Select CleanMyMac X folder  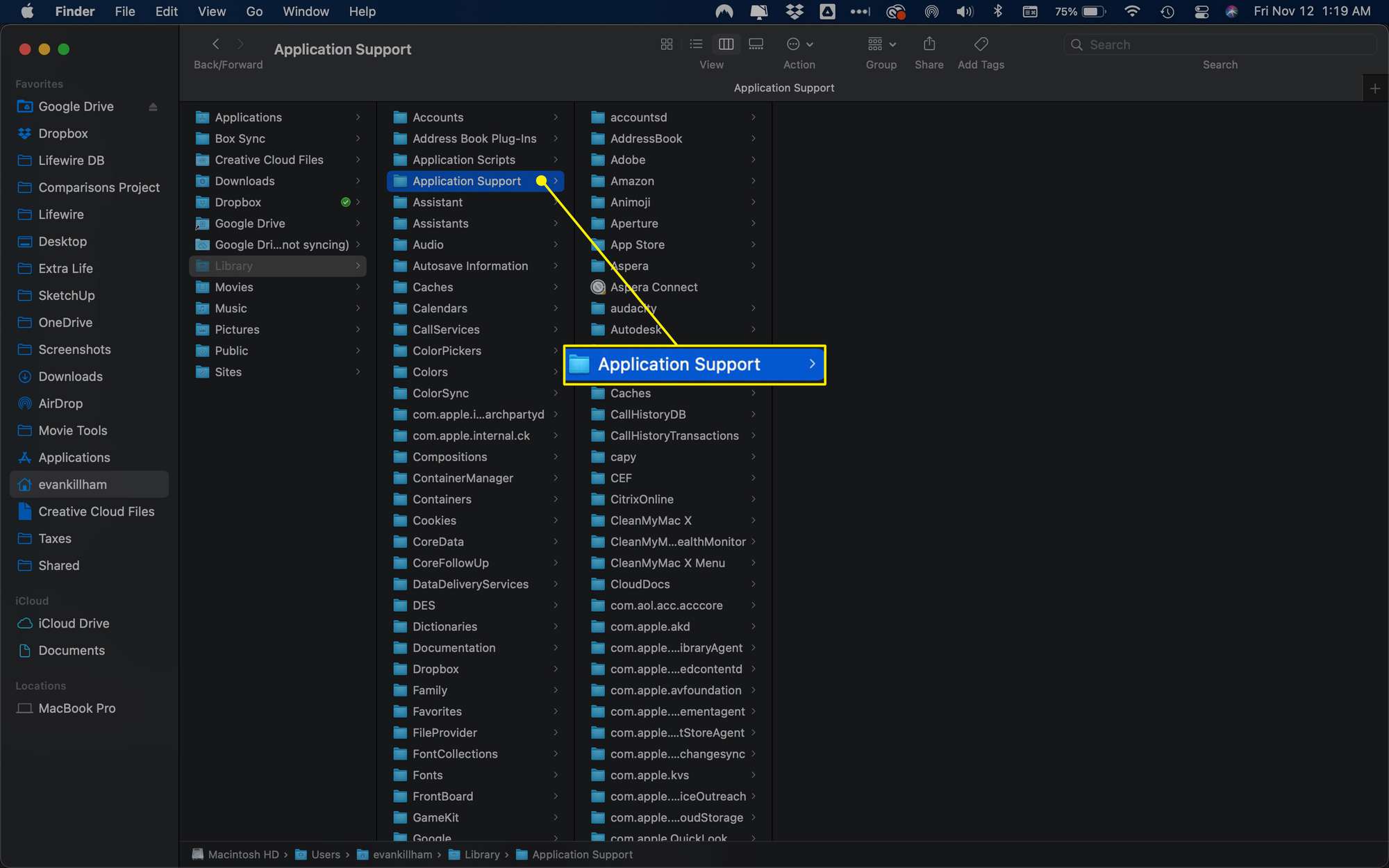[x=673, y=521]
